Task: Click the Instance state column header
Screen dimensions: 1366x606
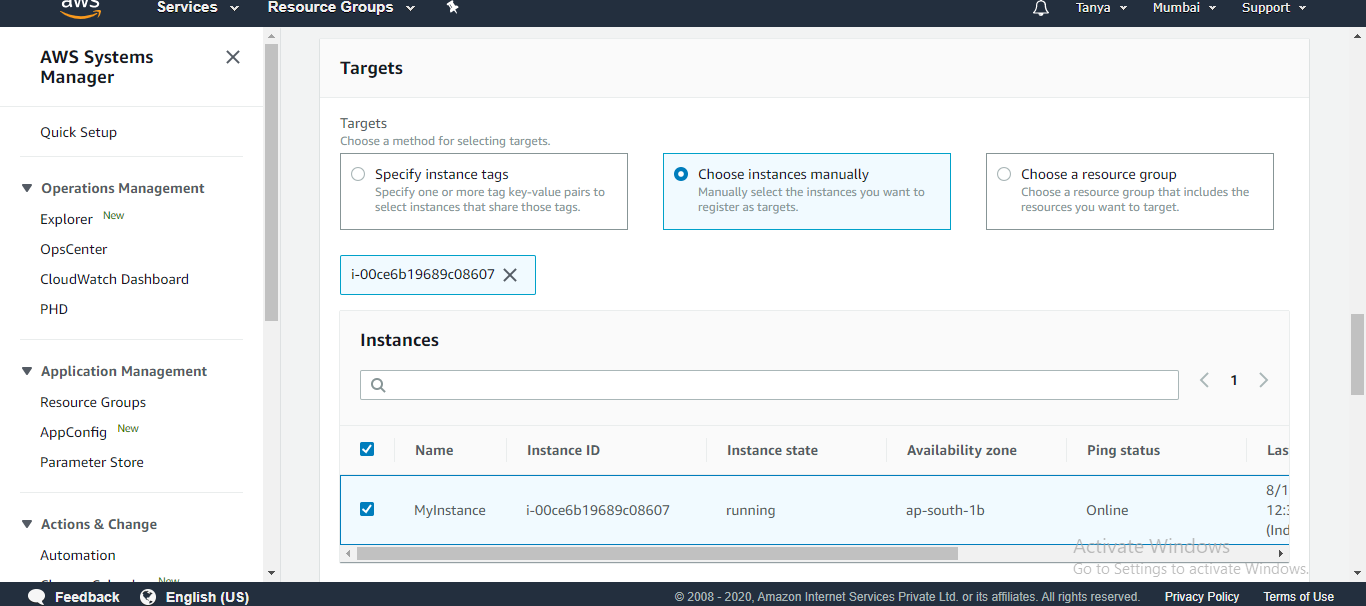Action: pyautogui.click(x=772, y=450)
